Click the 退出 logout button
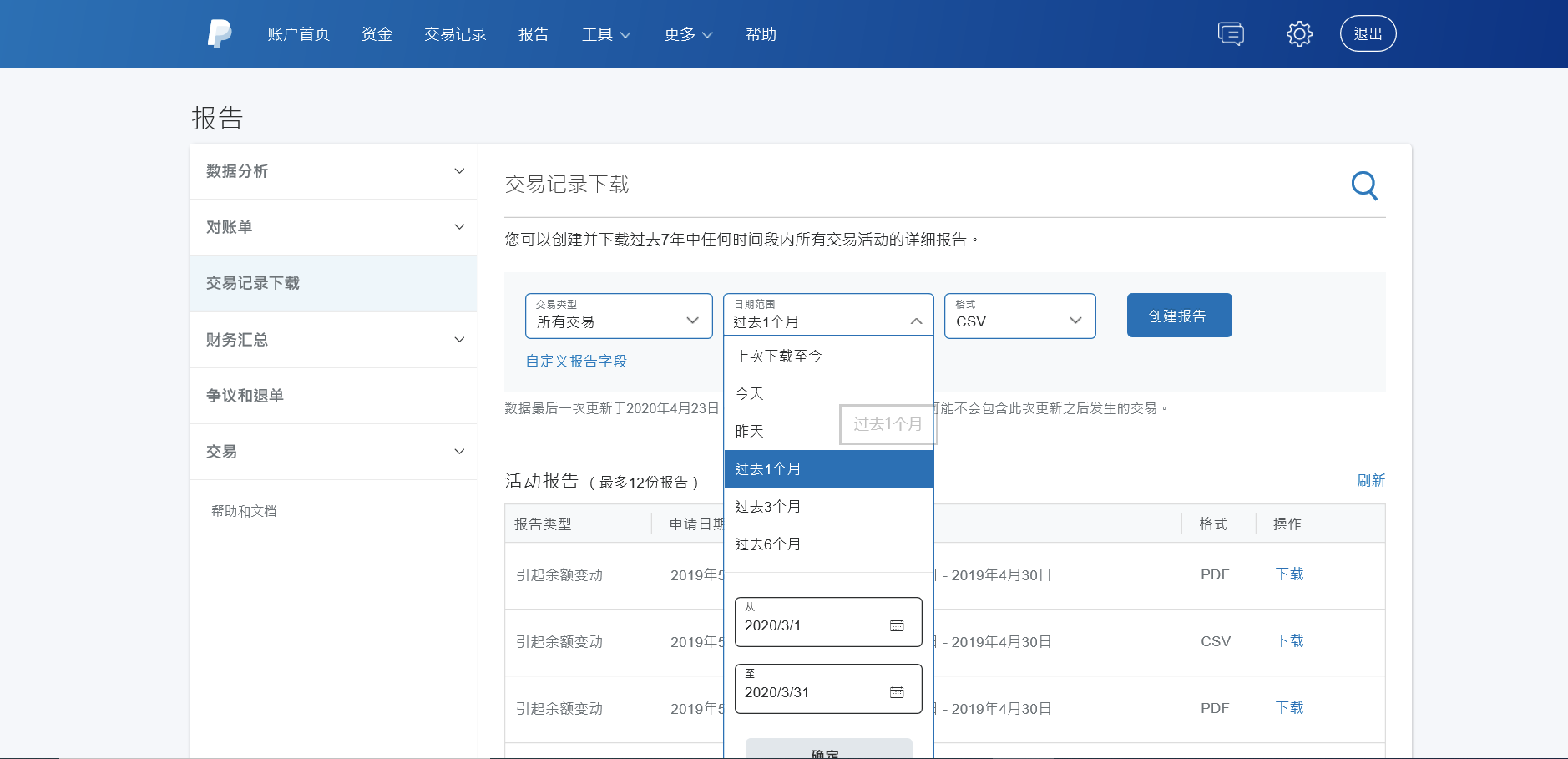This screenshot has height=759, width=1568. coord(1367,33)
